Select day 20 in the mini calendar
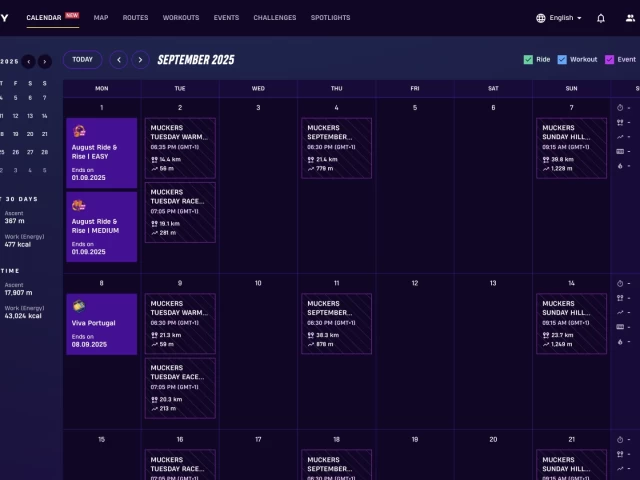This screenshot has height=480, width=640. (30, 134)
